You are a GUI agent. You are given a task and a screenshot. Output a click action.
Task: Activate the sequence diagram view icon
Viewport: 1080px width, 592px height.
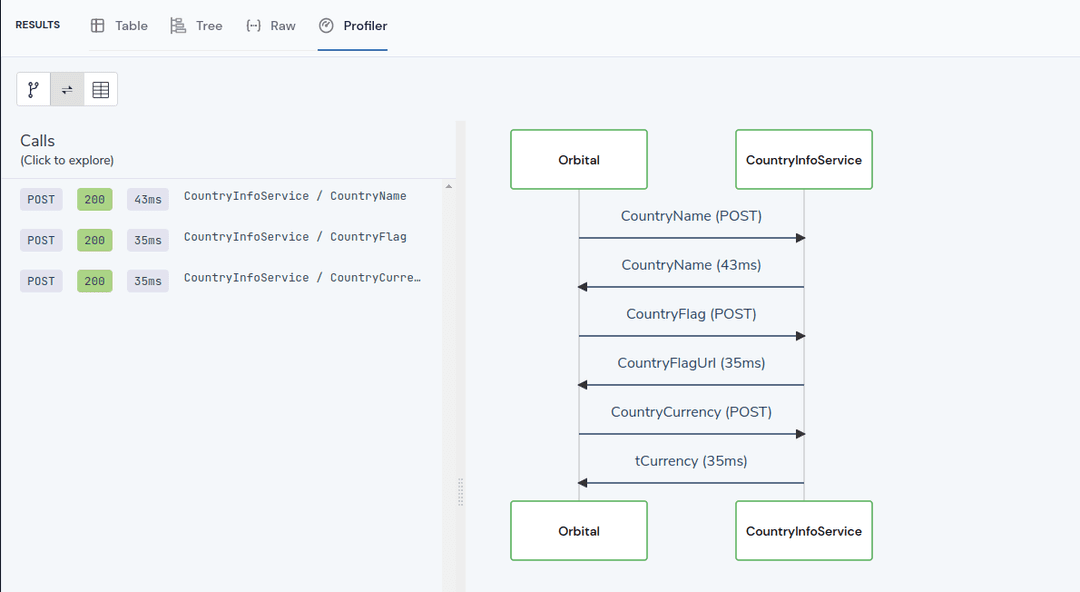coord(66,88)
